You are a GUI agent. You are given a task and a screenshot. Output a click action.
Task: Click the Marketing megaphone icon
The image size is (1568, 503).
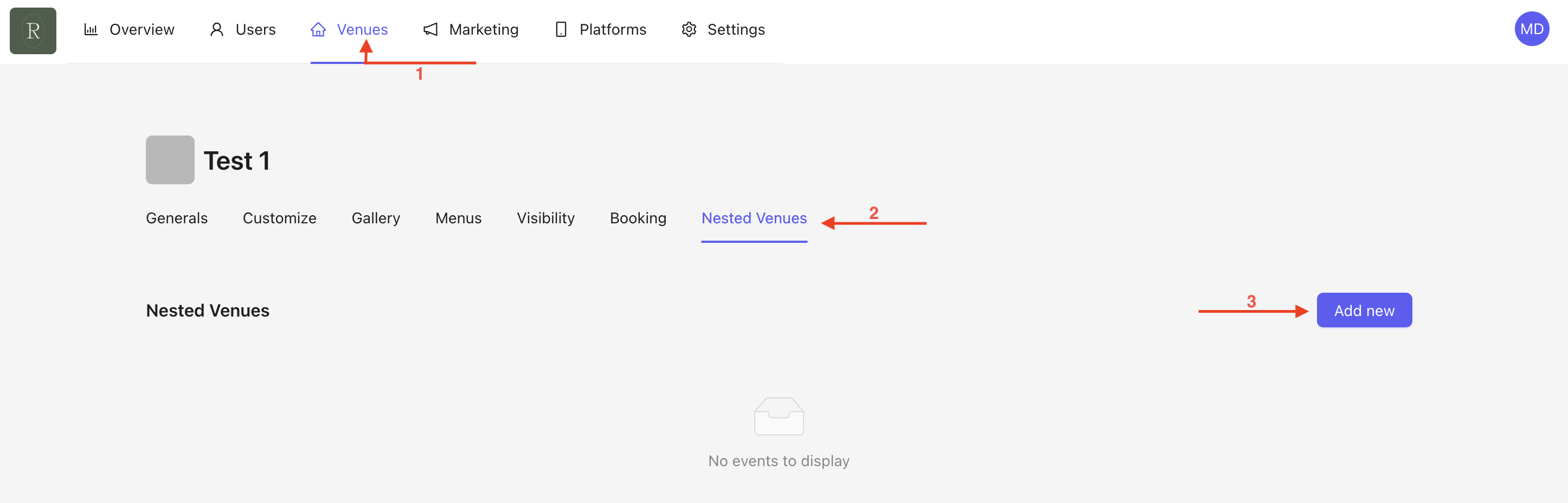pyautogui.click(x=430, y=29)
